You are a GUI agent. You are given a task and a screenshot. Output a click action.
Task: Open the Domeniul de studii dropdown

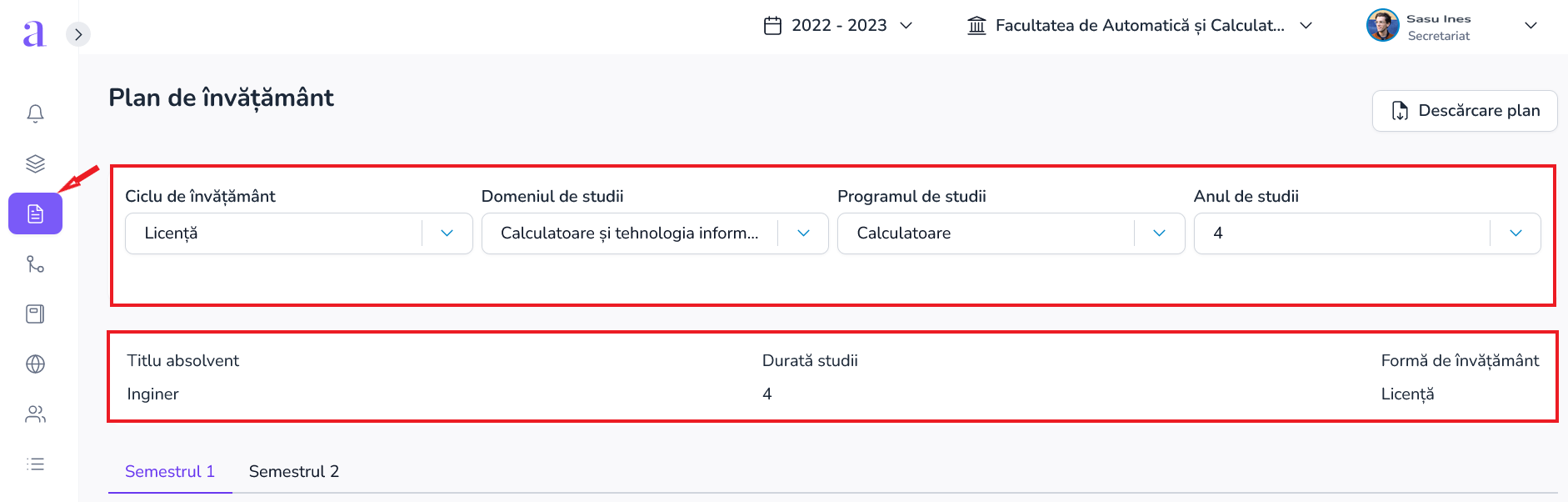pos(655,233)
